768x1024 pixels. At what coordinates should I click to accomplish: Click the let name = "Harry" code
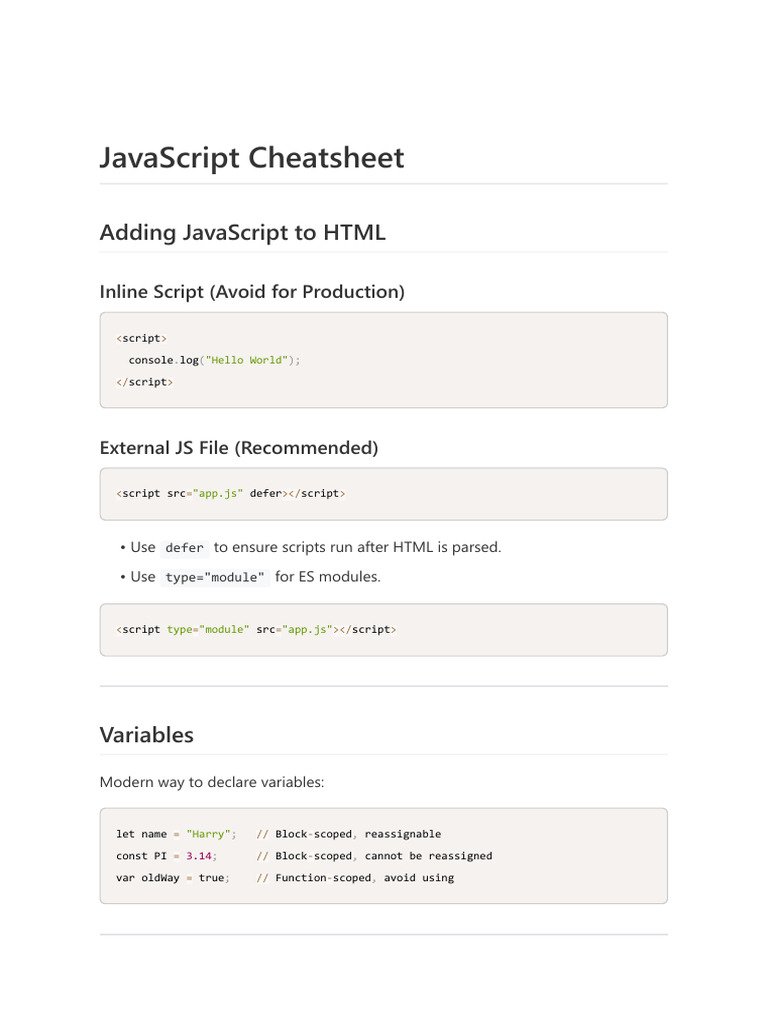point(176,834)
